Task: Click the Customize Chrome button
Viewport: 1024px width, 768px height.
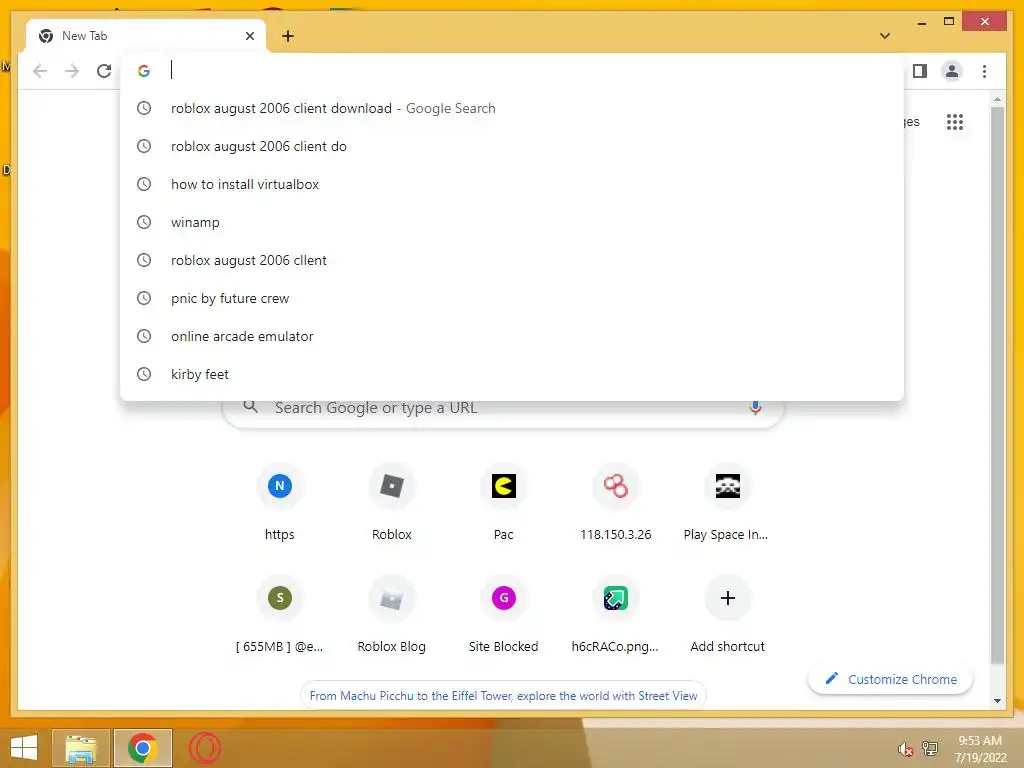Action: (x=890, y=679)
